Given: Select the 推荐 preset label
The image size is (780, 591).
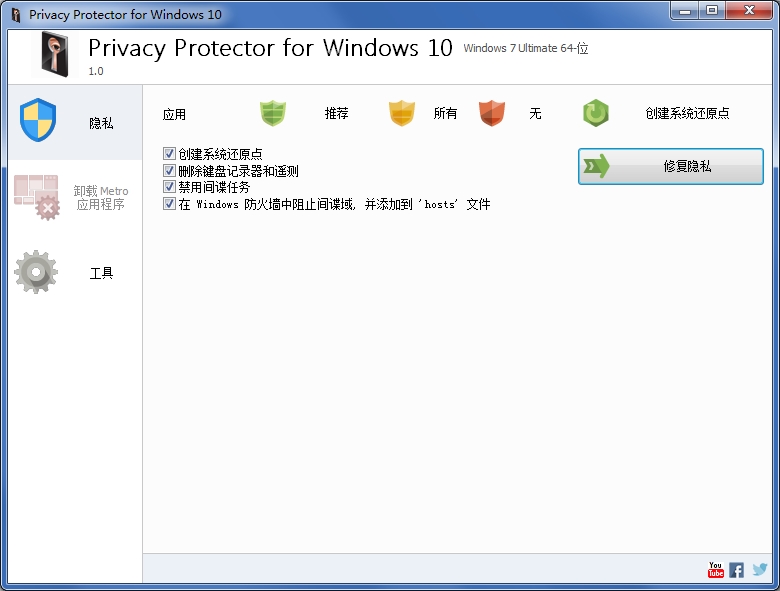Looking at the screenshot, I should pyautogui.click(x=336, y=113).
